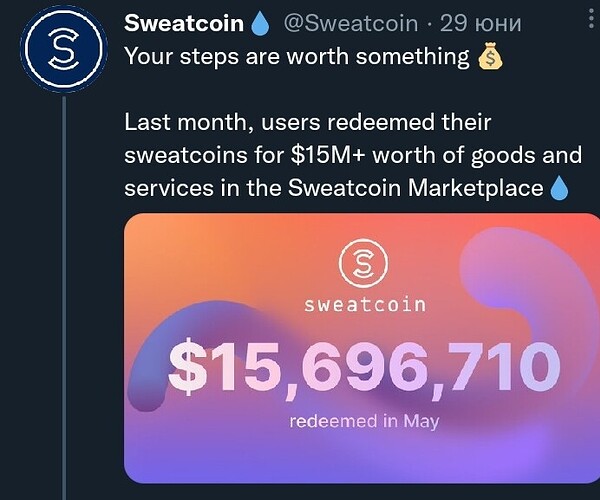Click the Sweatcoin display name
This screenshot has height=500, width=600.
point(184,23)
